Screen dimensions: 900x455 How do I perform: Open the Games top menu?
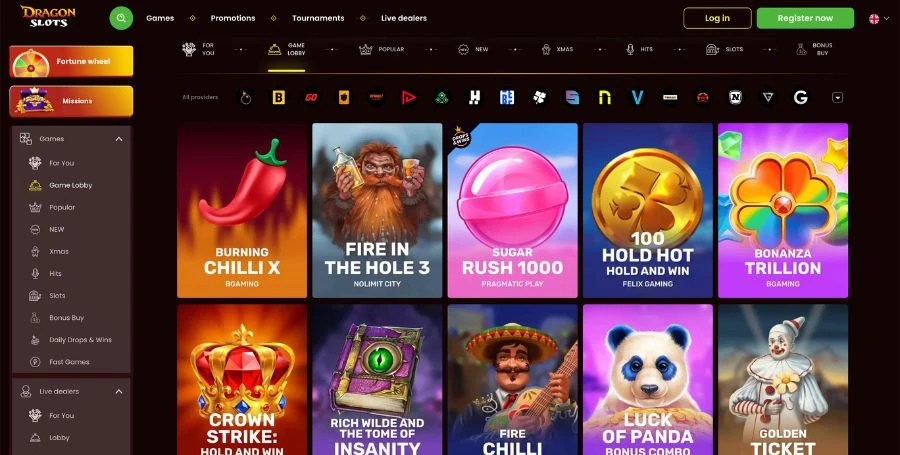coord(160,18)
